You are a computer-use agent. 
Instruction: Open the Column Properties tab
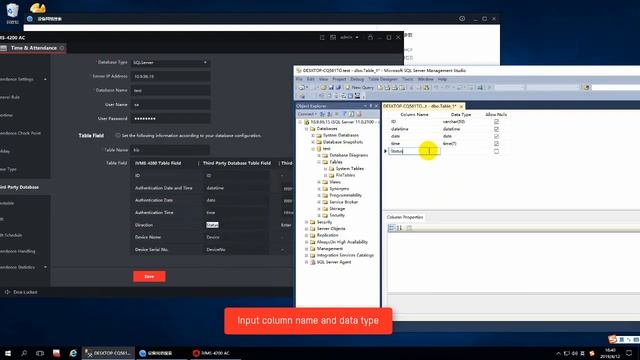point(404,217)
